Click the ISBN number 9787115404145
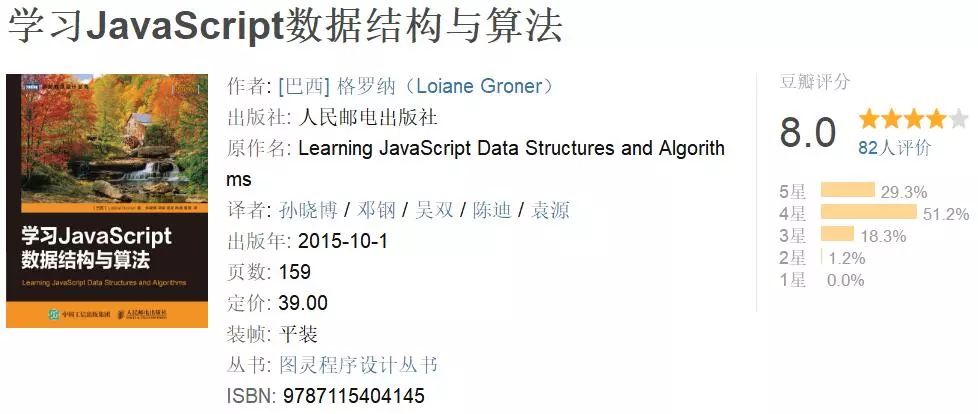Screen dimensions: 978x414 tap(353, 396)
